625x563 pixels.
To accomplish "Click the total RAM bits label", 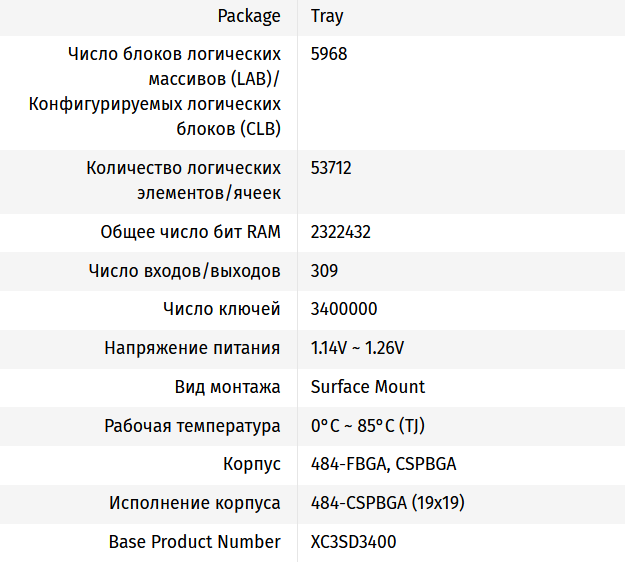I will [x=190, y=232].
